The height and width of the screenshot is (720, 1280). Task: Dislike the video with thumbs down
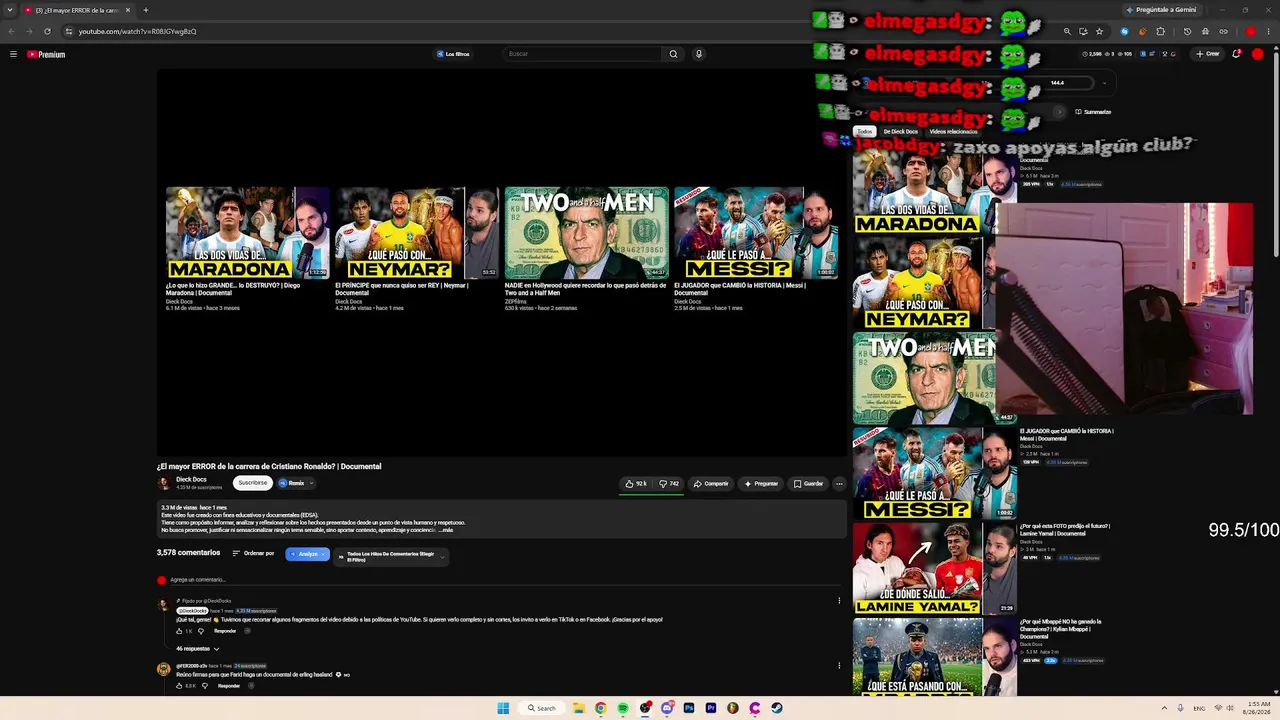click(x=669, y=484)
